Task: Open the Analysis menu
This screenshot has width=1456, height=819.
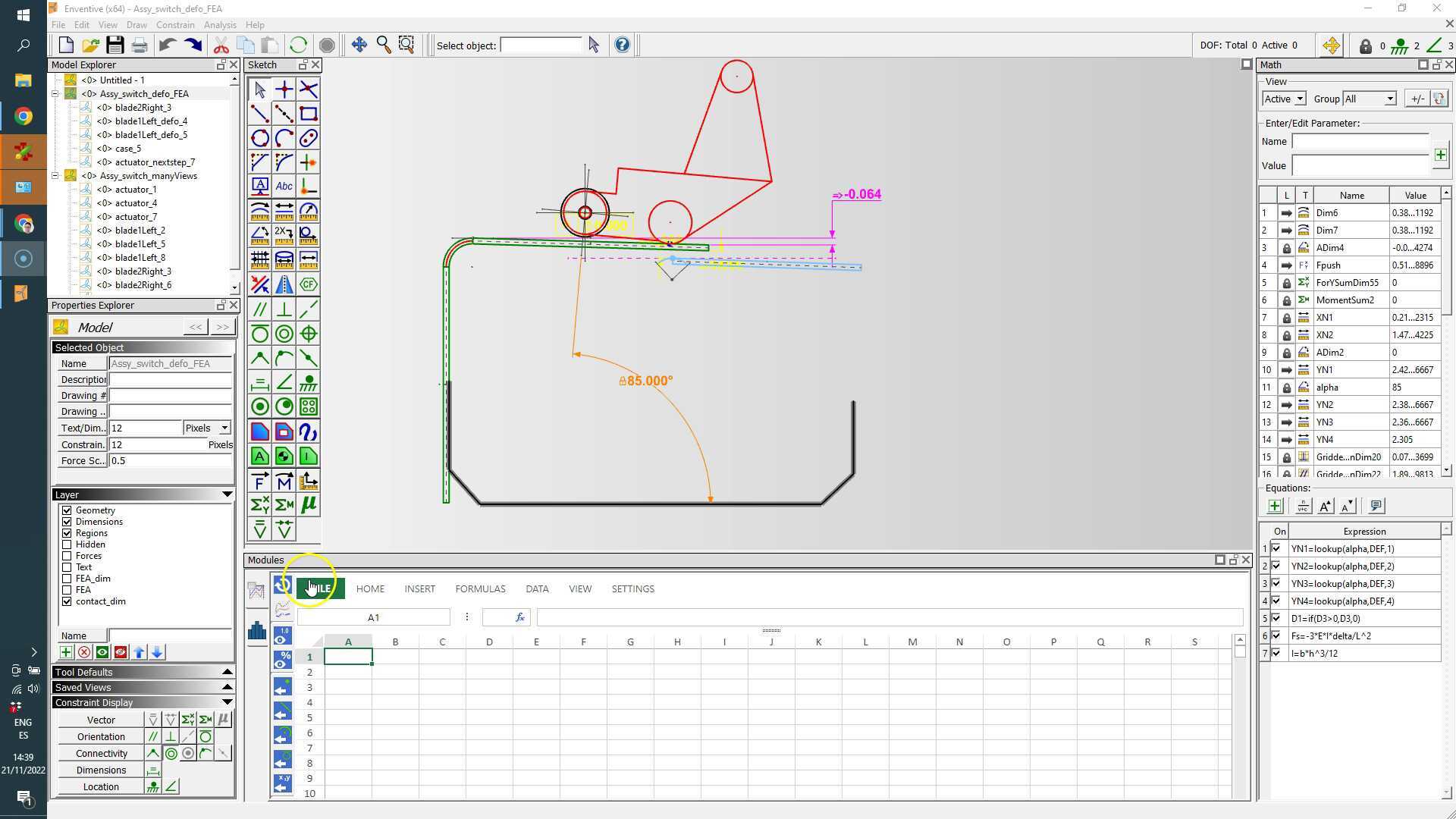Action: 220,25
